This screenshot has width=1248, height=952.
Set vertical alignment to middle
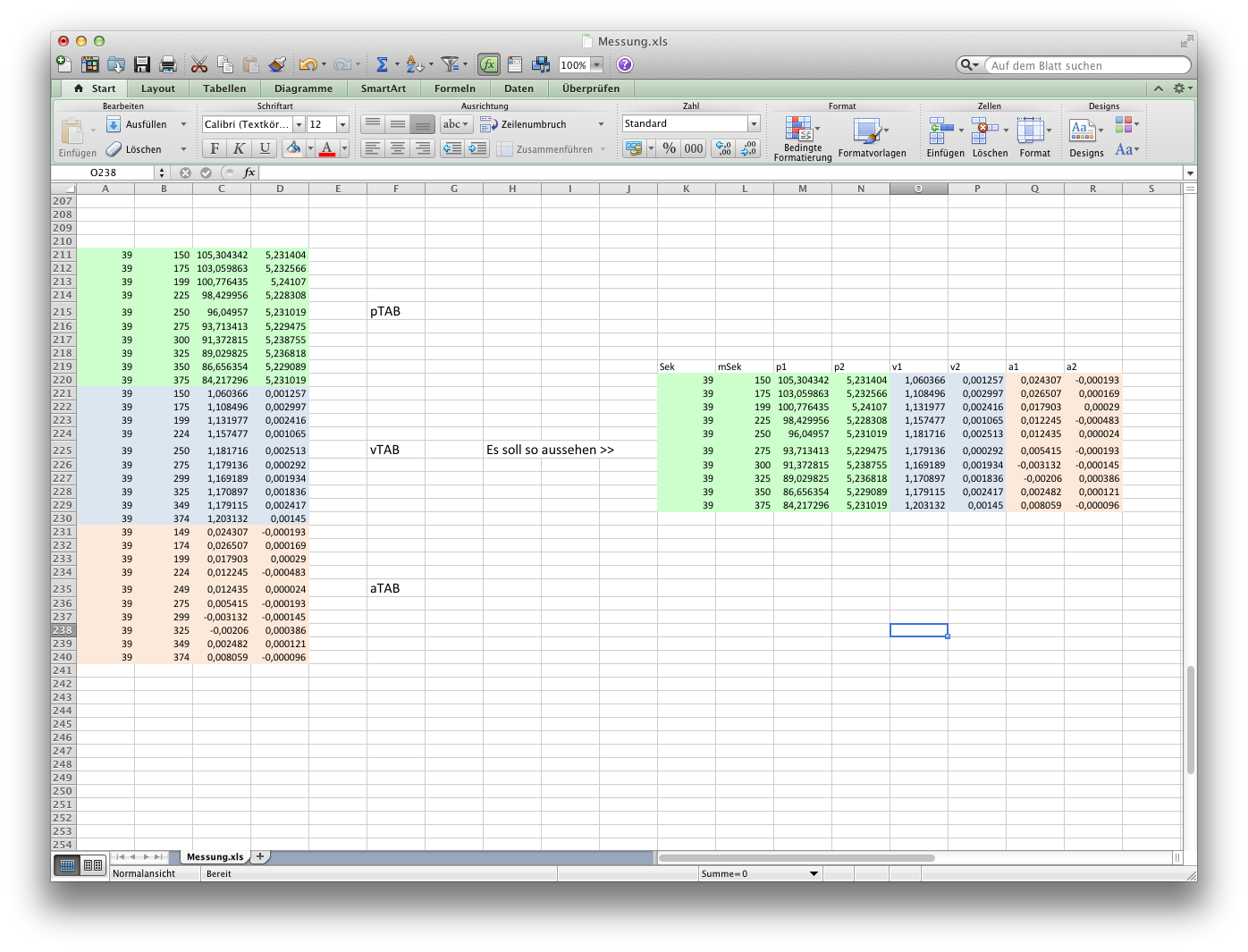click(398, 124)
